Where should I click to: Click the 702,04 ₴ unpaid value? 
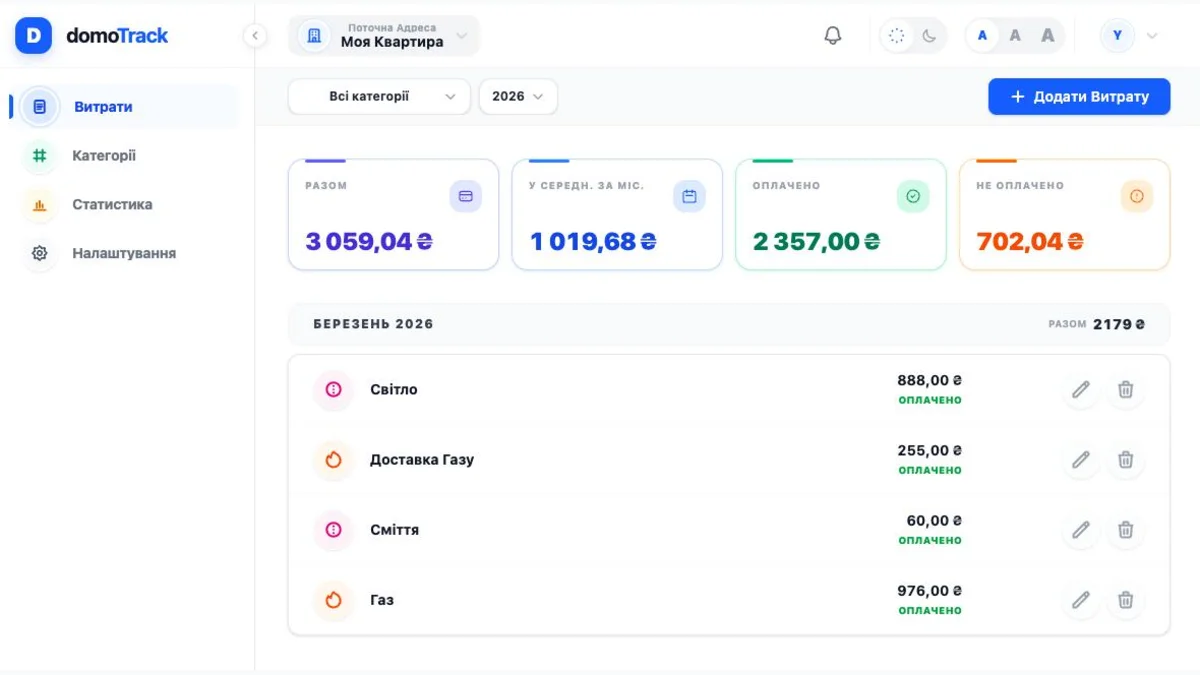1031,241
